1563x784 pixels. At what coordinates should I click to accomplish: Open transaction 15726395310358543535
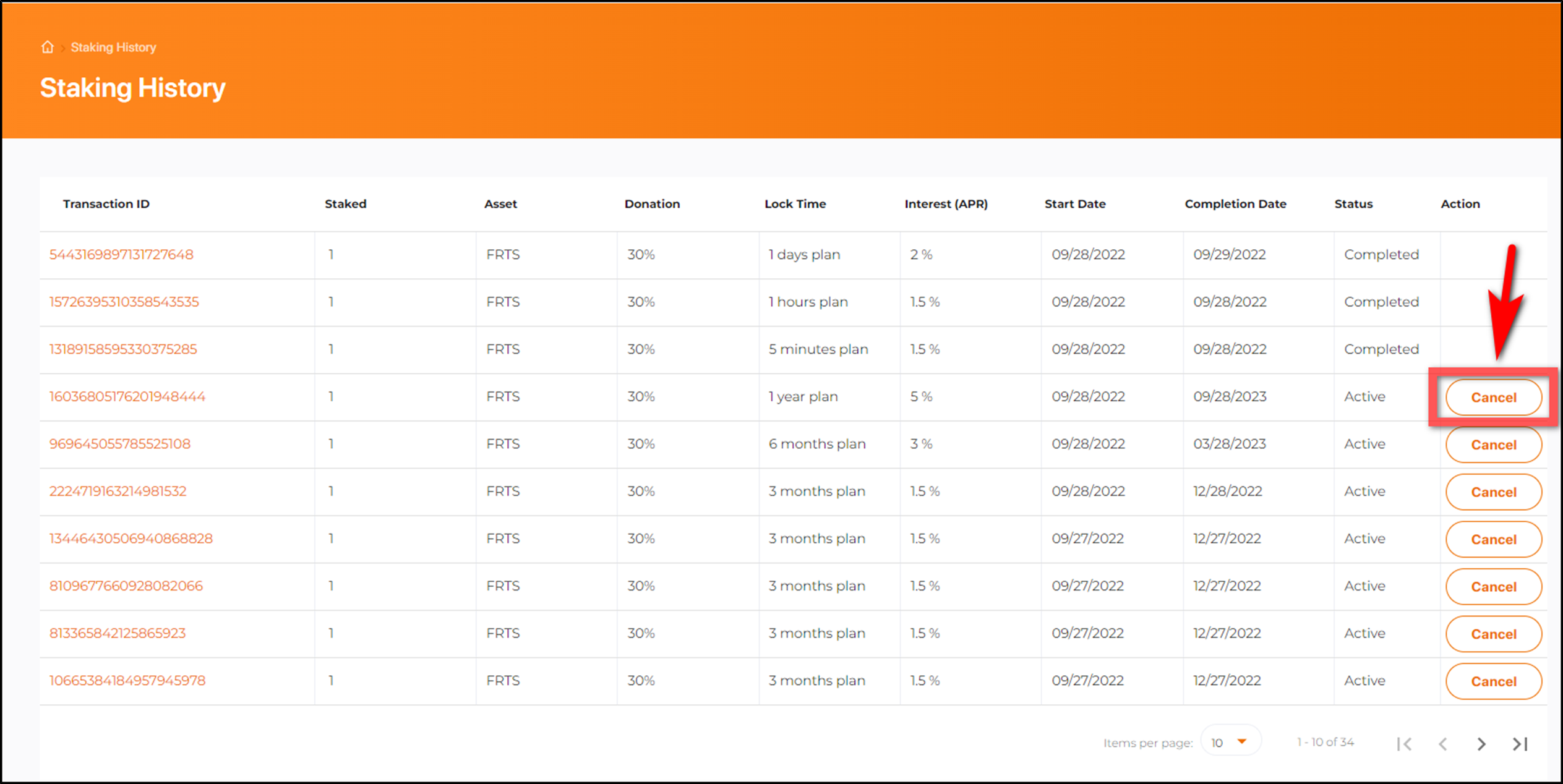tap(124, 302)
